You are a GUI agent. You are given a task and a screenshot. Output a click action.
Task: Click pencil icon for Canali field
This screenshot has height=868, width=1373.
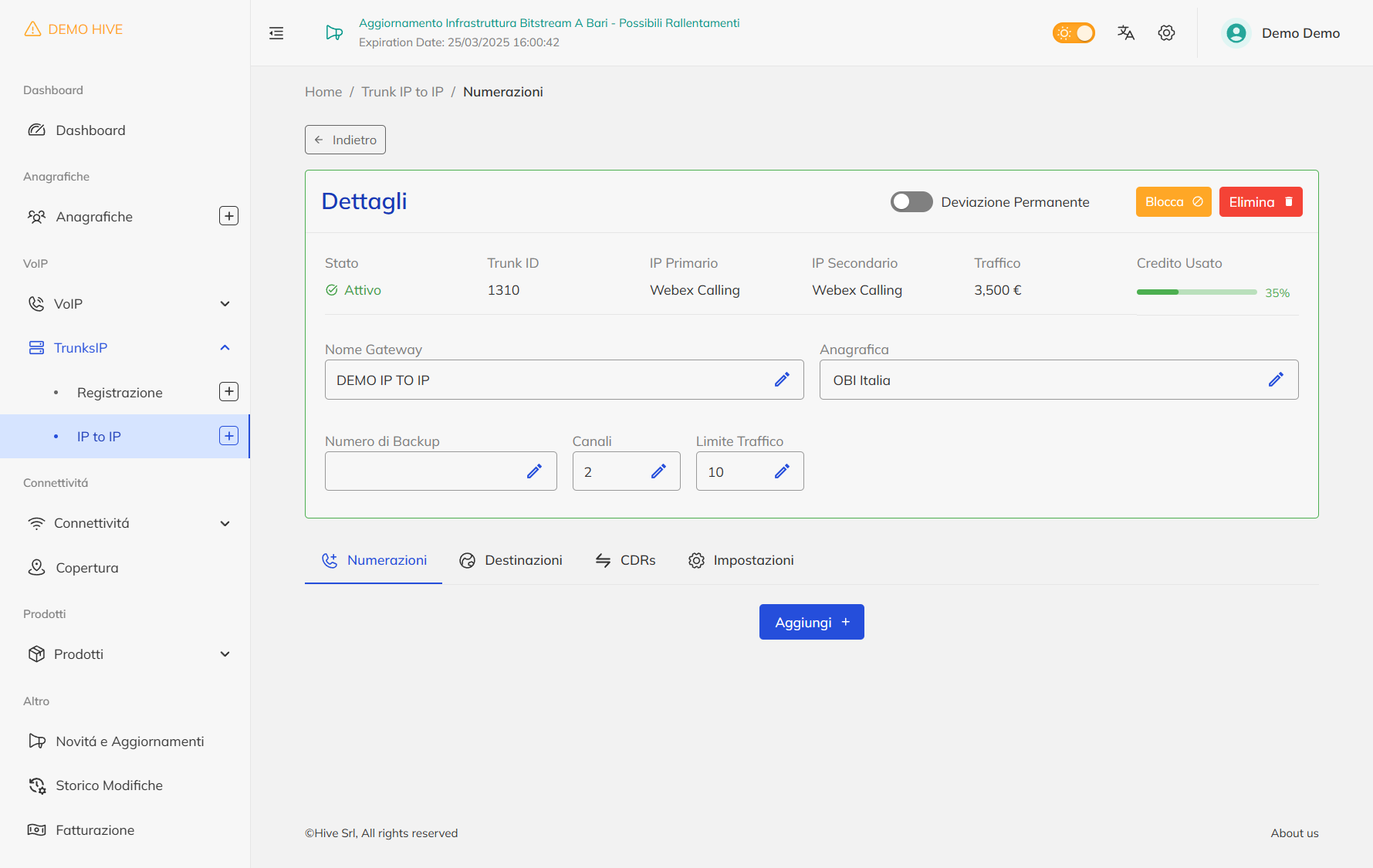pos(658,471)
